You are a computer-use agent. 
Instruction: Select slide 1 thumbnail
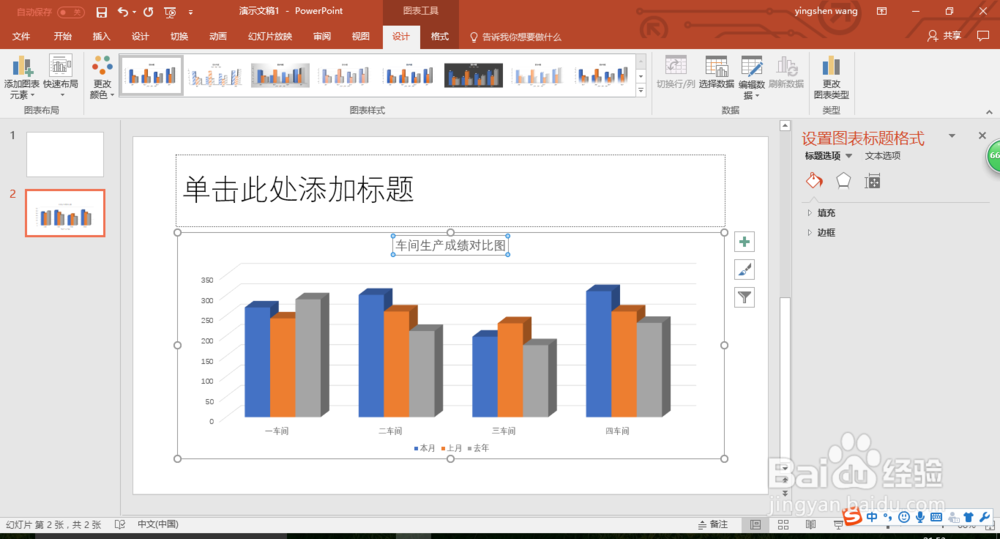(65, 154)
